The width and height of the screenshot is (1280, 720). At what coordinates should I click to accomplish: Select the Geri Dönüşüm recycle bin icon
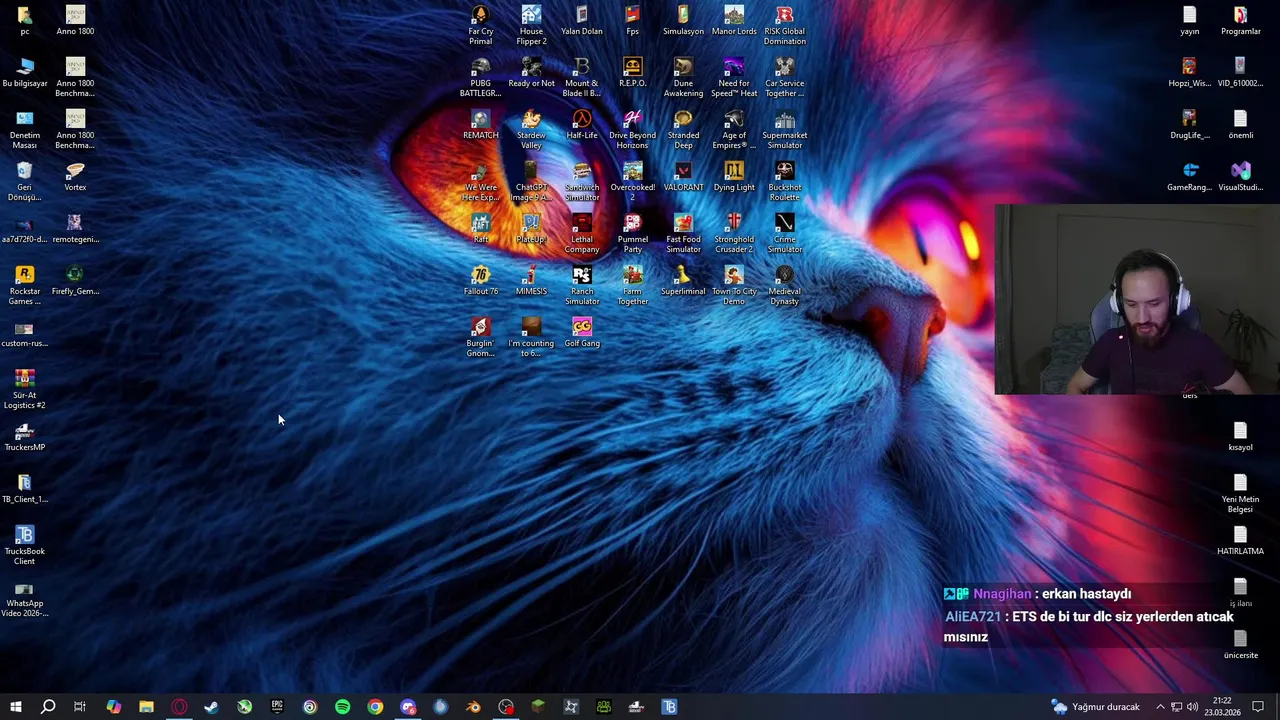tap(25, 181)
